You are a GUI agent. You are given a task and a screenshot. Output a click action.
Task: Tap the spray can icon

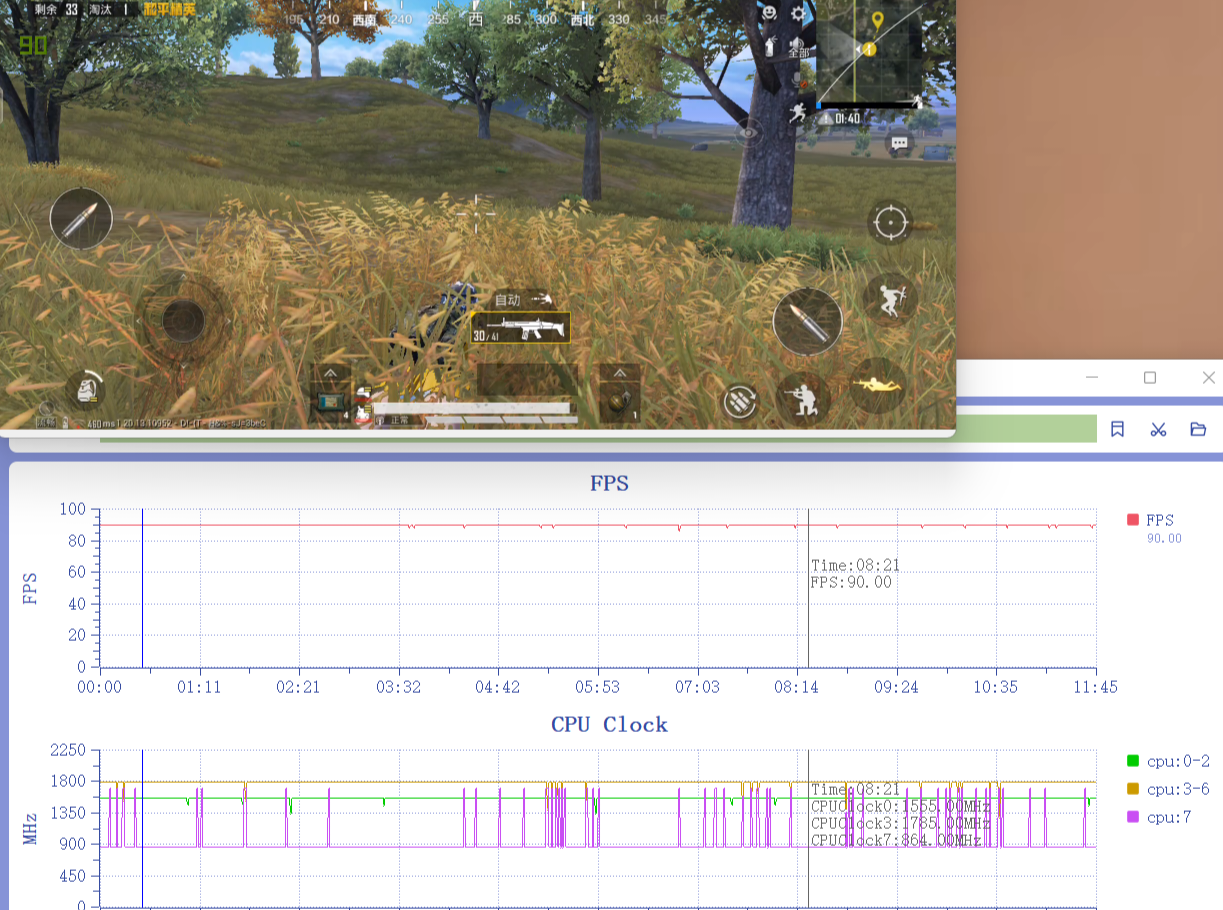click(769, 46)
